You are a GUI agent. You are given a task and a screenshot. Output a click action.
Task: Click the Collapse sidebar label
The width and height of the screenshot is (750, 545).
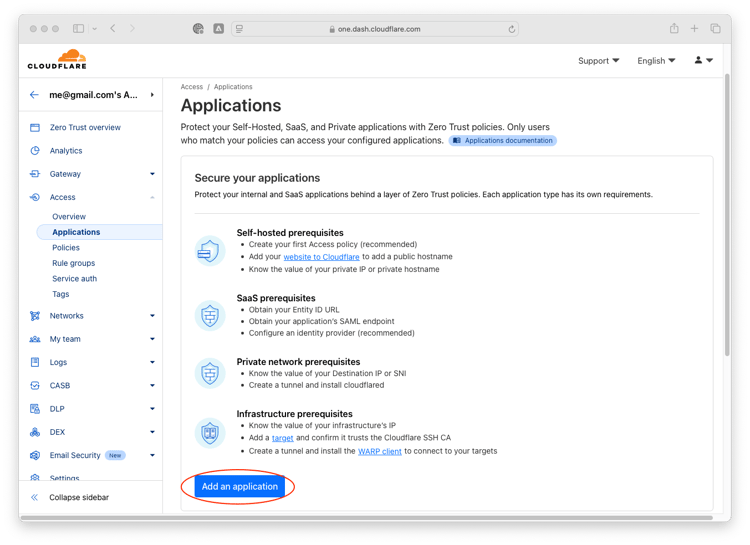[x=79, y=497]
